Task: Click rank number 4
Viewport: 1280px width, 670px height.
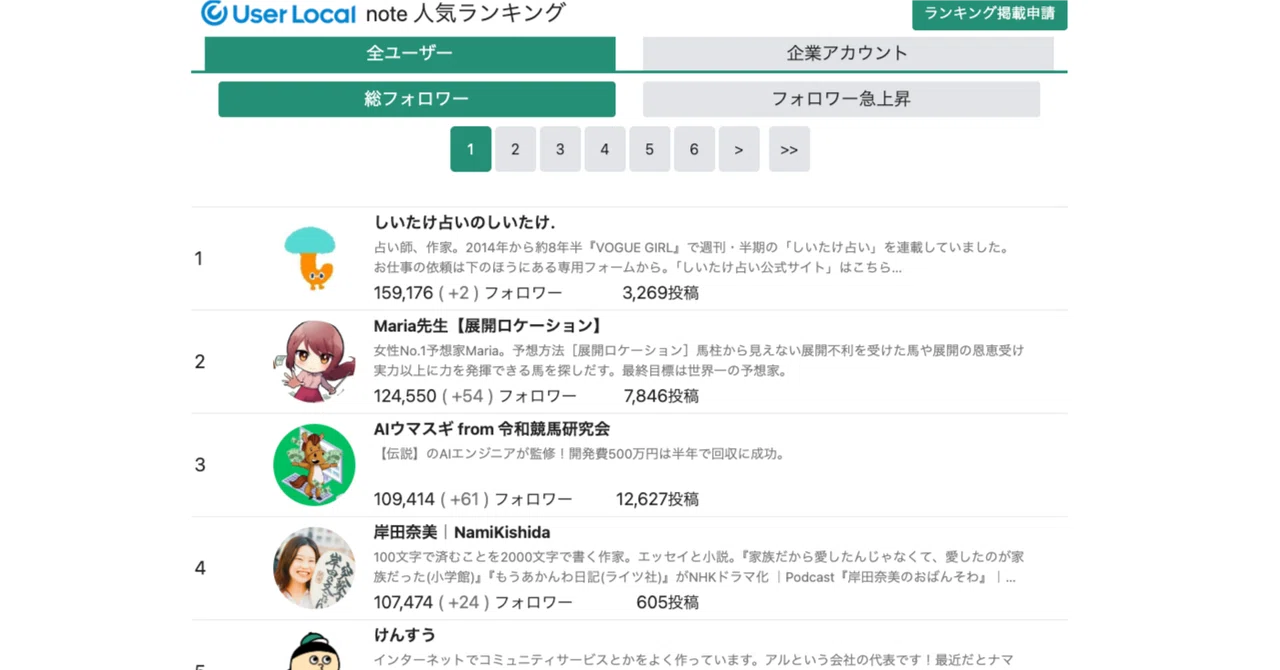Action: click(200, 568)
